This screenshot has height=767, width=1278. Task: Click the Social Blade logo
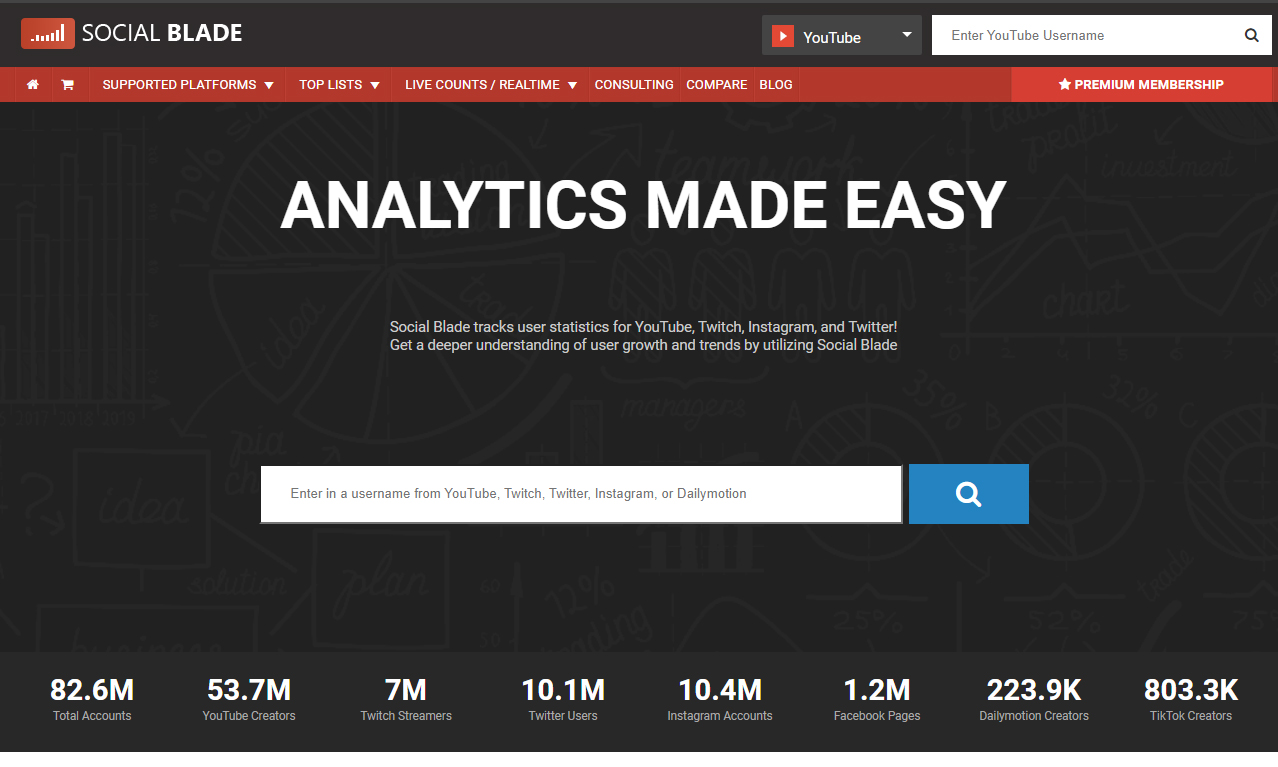(x=132, y=33)
